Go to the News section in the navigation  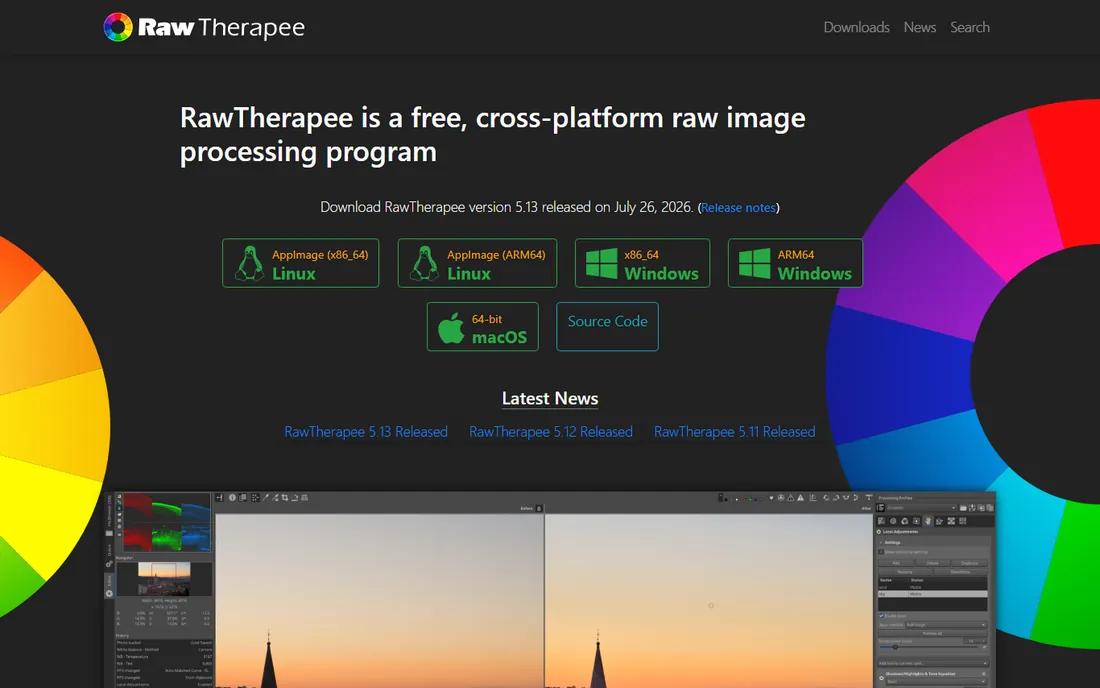pos(919,27)
